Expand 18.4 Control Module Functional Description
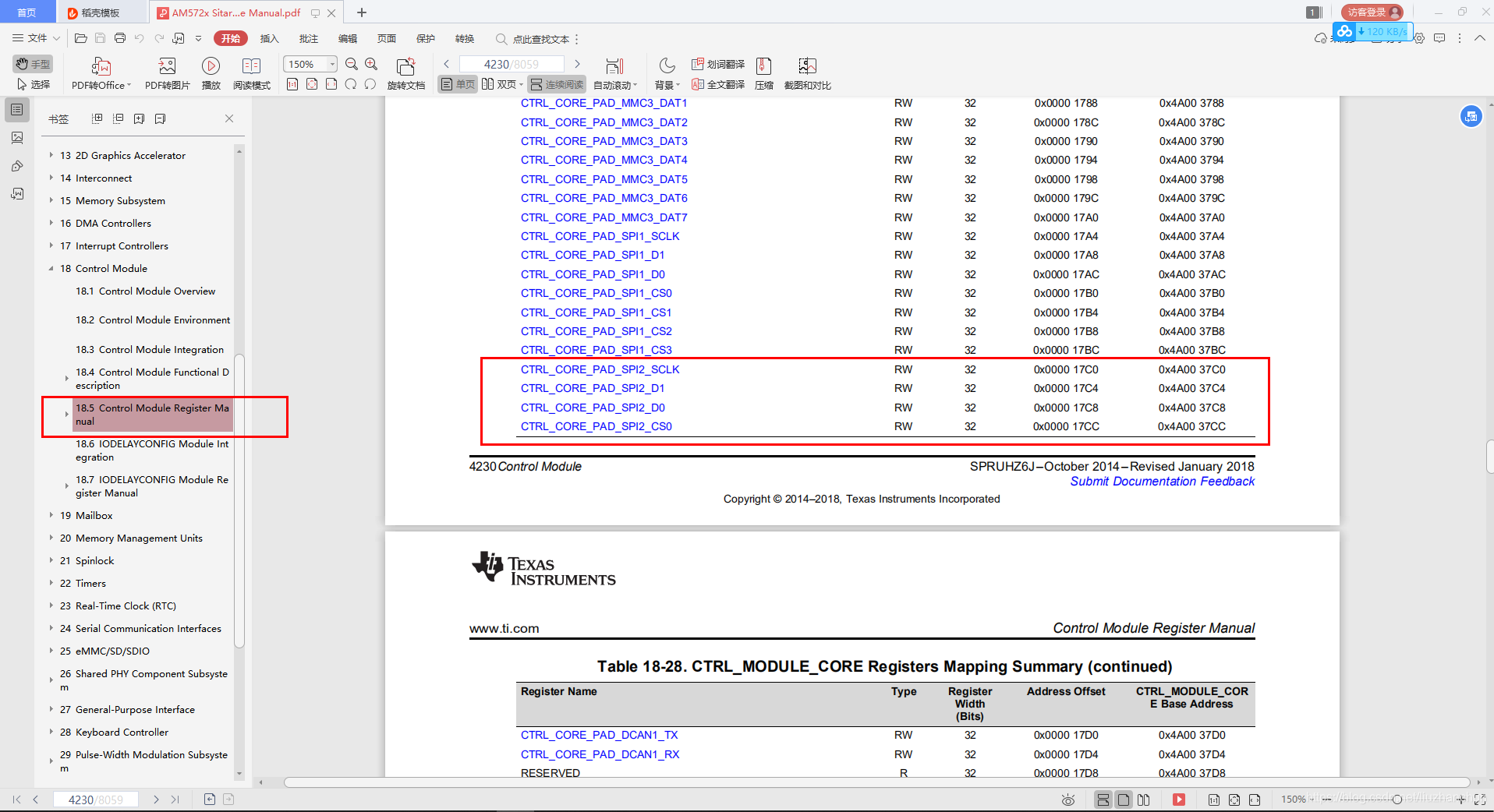The width and height of the screenshot is (1494, 812). pyautogui.click(x=67, y=379)
